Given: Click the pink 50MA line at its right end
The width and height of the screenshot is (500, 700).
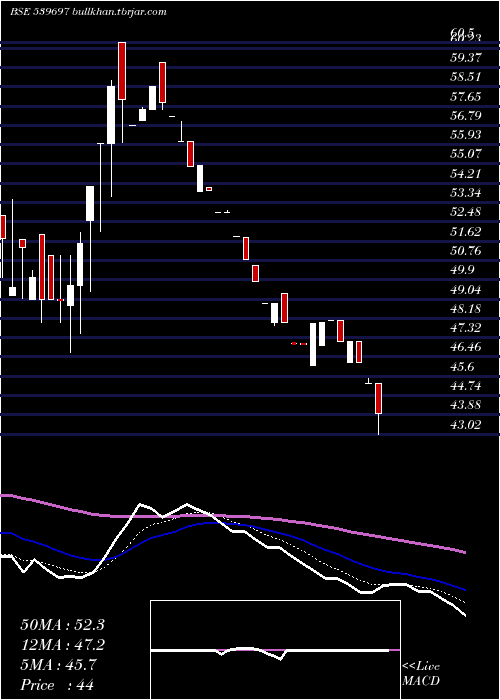Looking at the screenshot, I should point(463,551).
